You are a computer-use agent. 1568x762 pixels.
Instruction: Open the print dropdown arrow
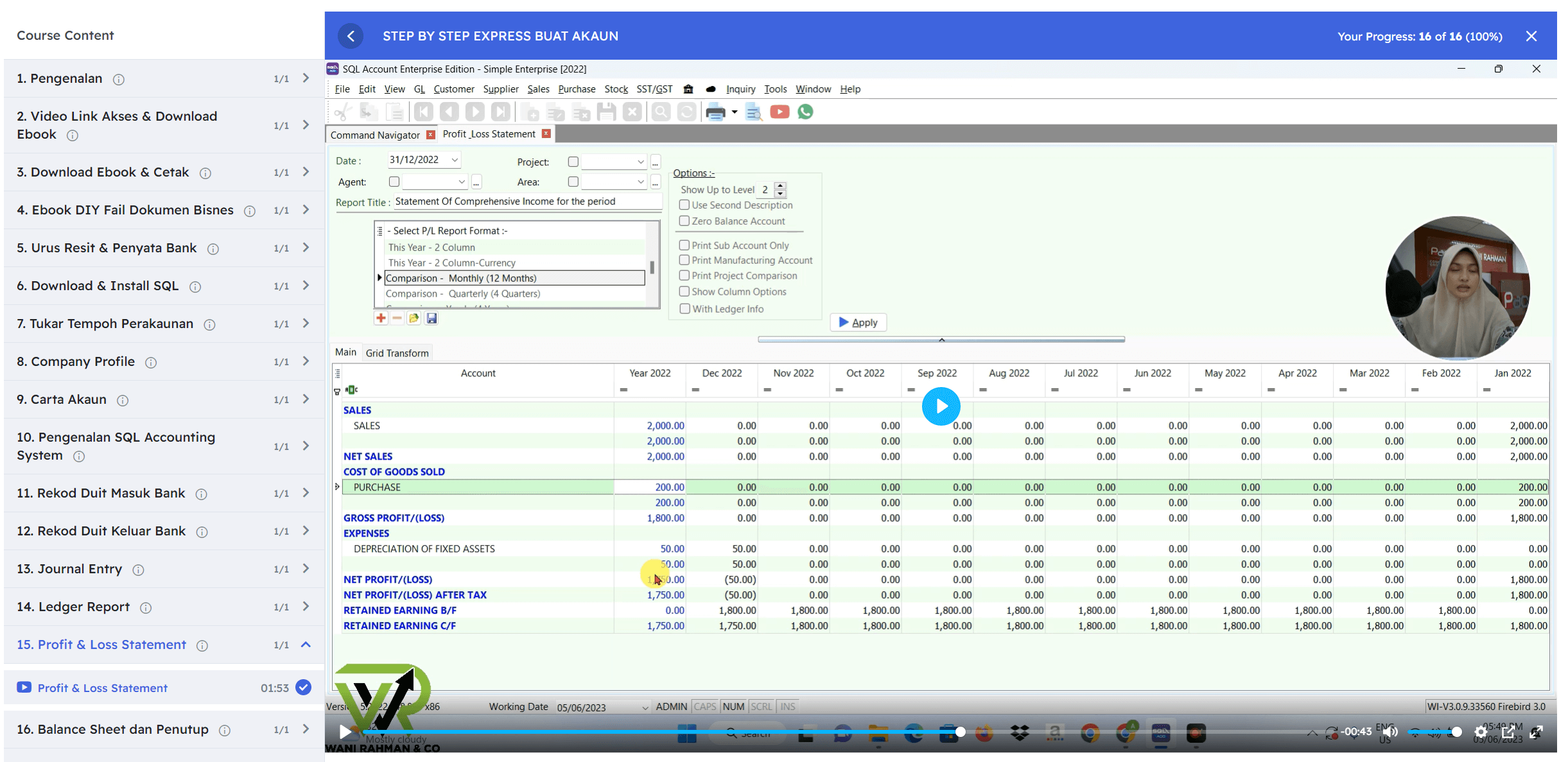[x=734, y=112]
